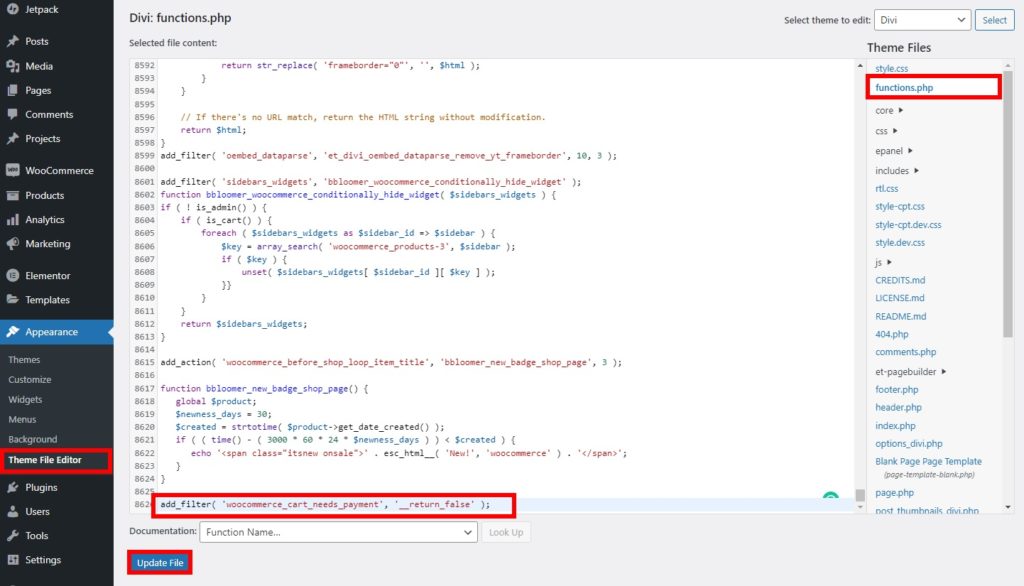Click the Posts pushpin icon

tap(12, 41)
